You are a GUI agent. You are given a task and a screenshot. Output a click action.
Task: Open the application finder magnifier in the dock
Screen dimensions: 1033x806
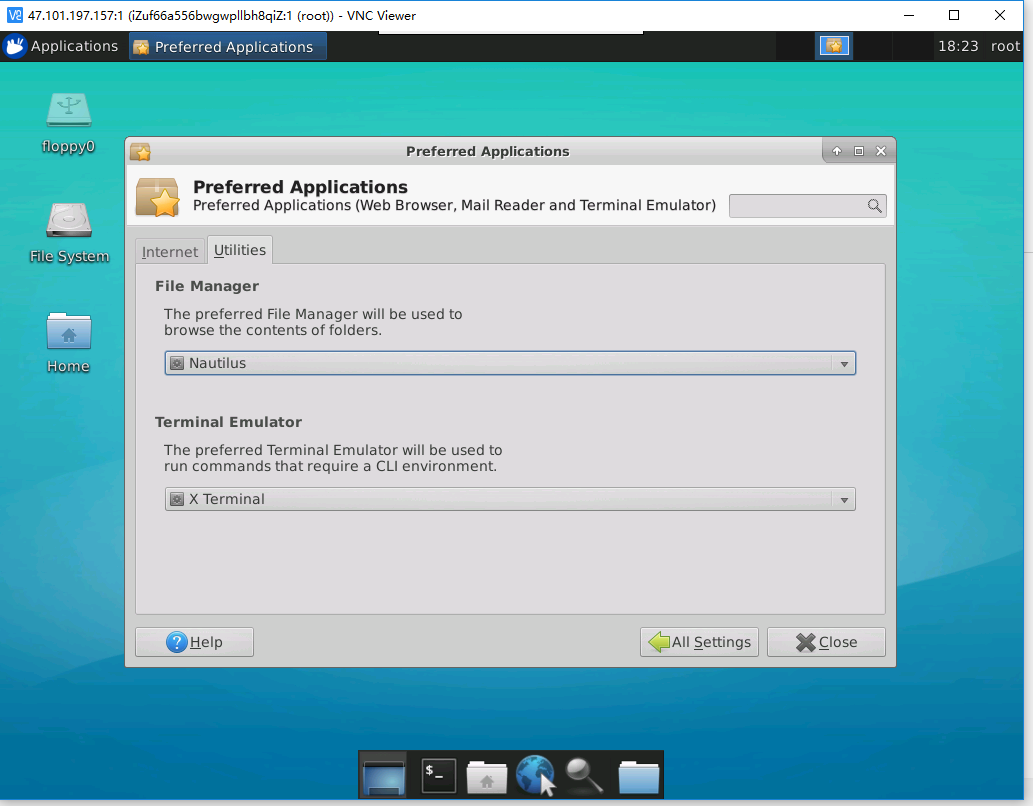[x=586, y=775]
